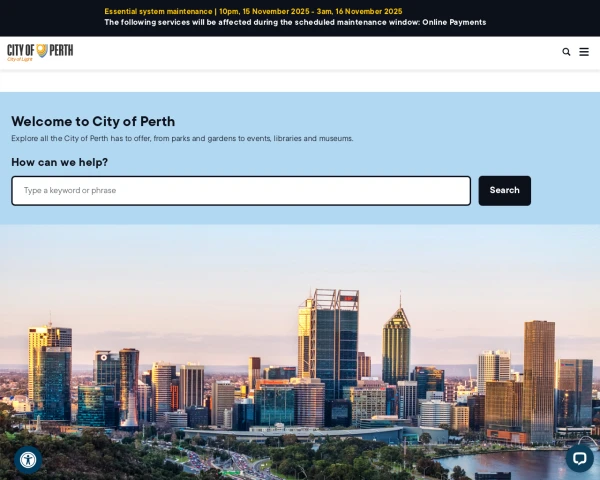The image size is (600, 480).
Task: Click the Welcome to City of Perth heading
Action: 93,121
